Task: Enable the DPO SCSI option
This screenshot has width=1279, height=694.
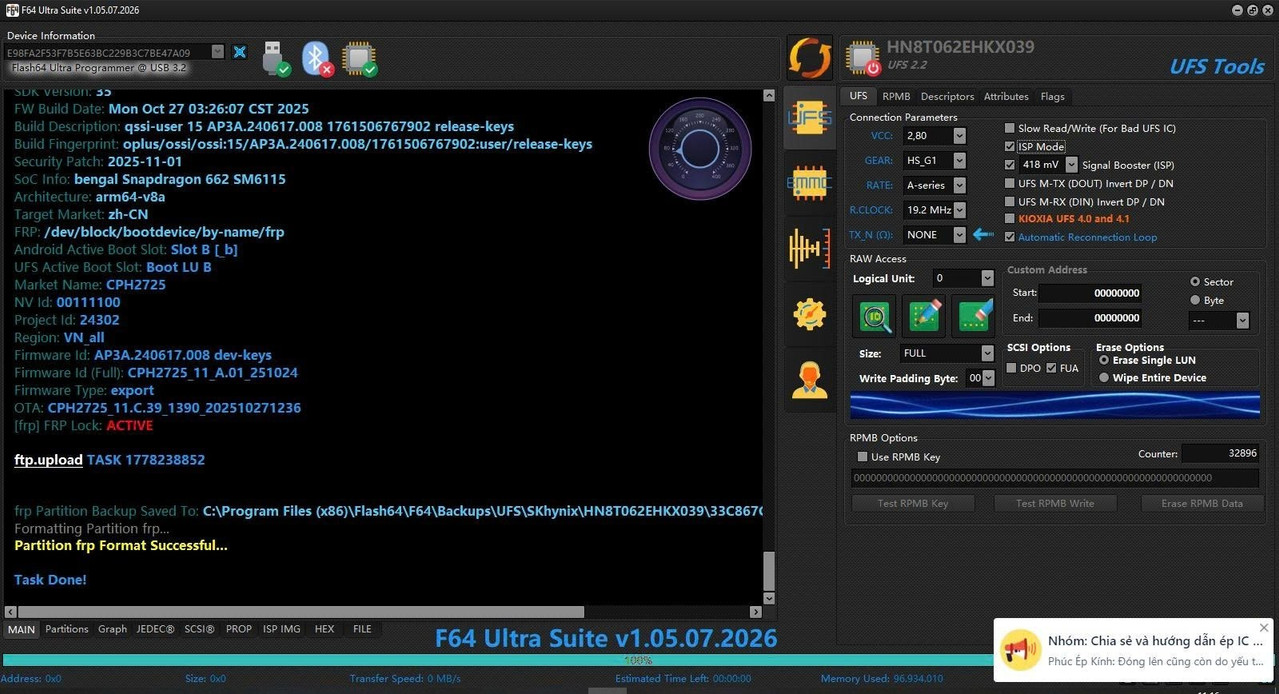Action: click(1012, 368)
